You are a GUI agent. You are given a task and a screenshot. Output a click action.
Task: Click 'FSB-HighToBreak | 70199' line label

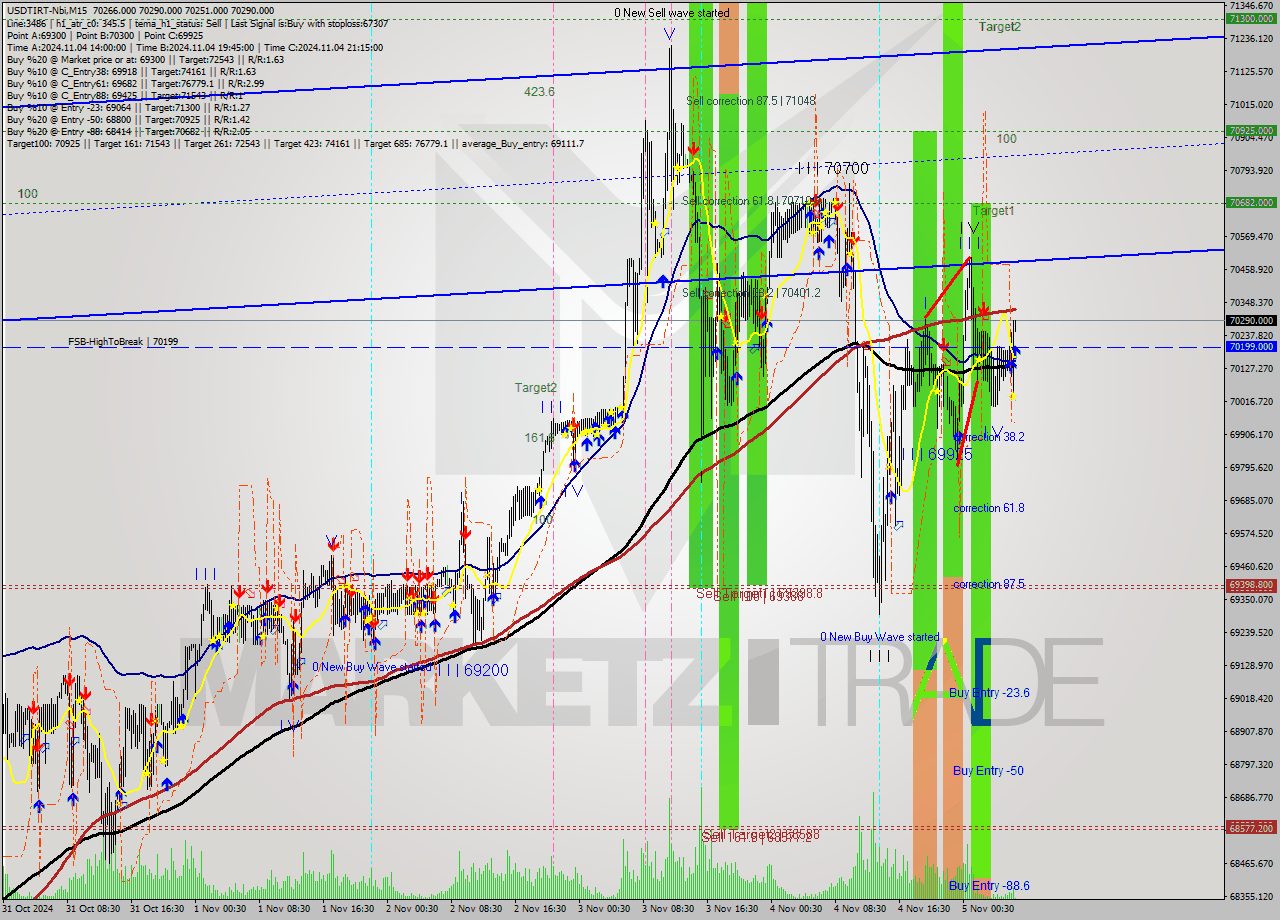tap(123, 342)
